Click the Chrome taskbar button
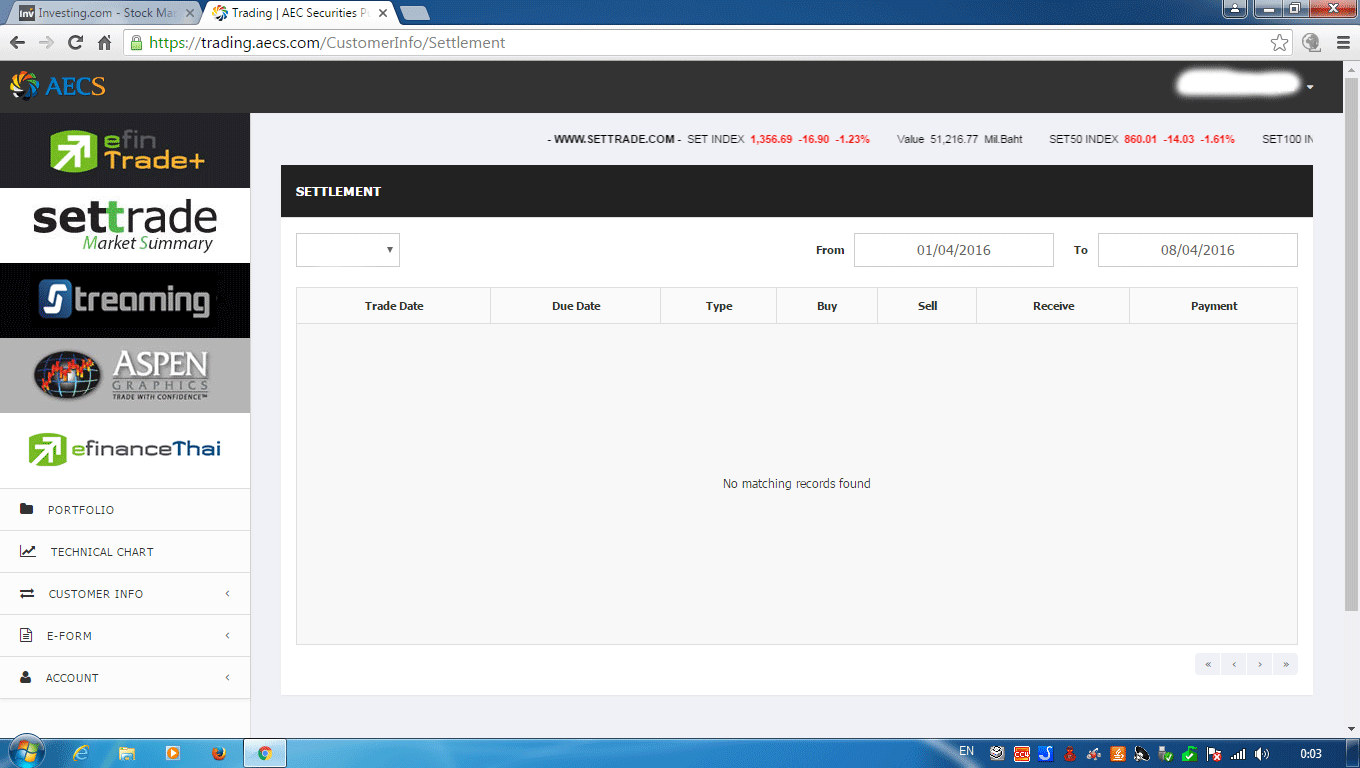The image size is (1360, 768). tap(265, 753)
